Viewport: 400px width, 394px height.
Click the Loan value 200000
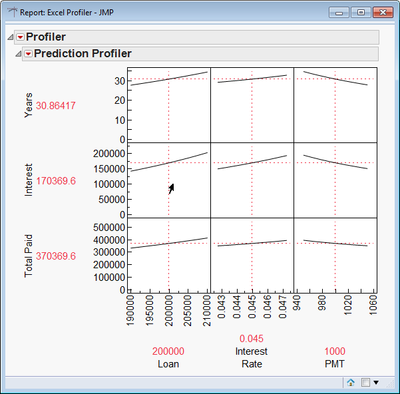(168, 351)
